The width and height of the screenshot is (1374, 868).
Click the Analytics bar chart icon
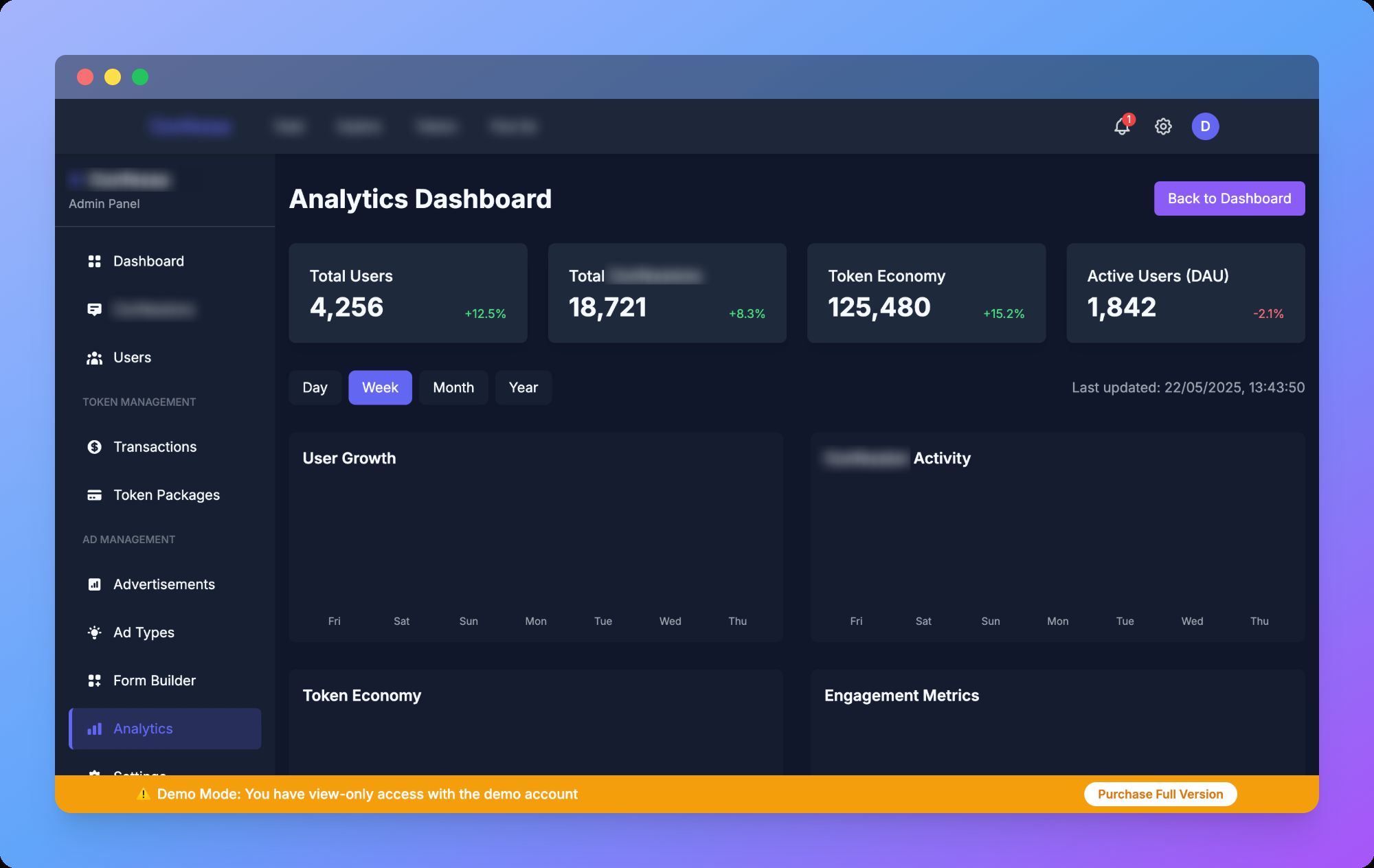point(95,729)
